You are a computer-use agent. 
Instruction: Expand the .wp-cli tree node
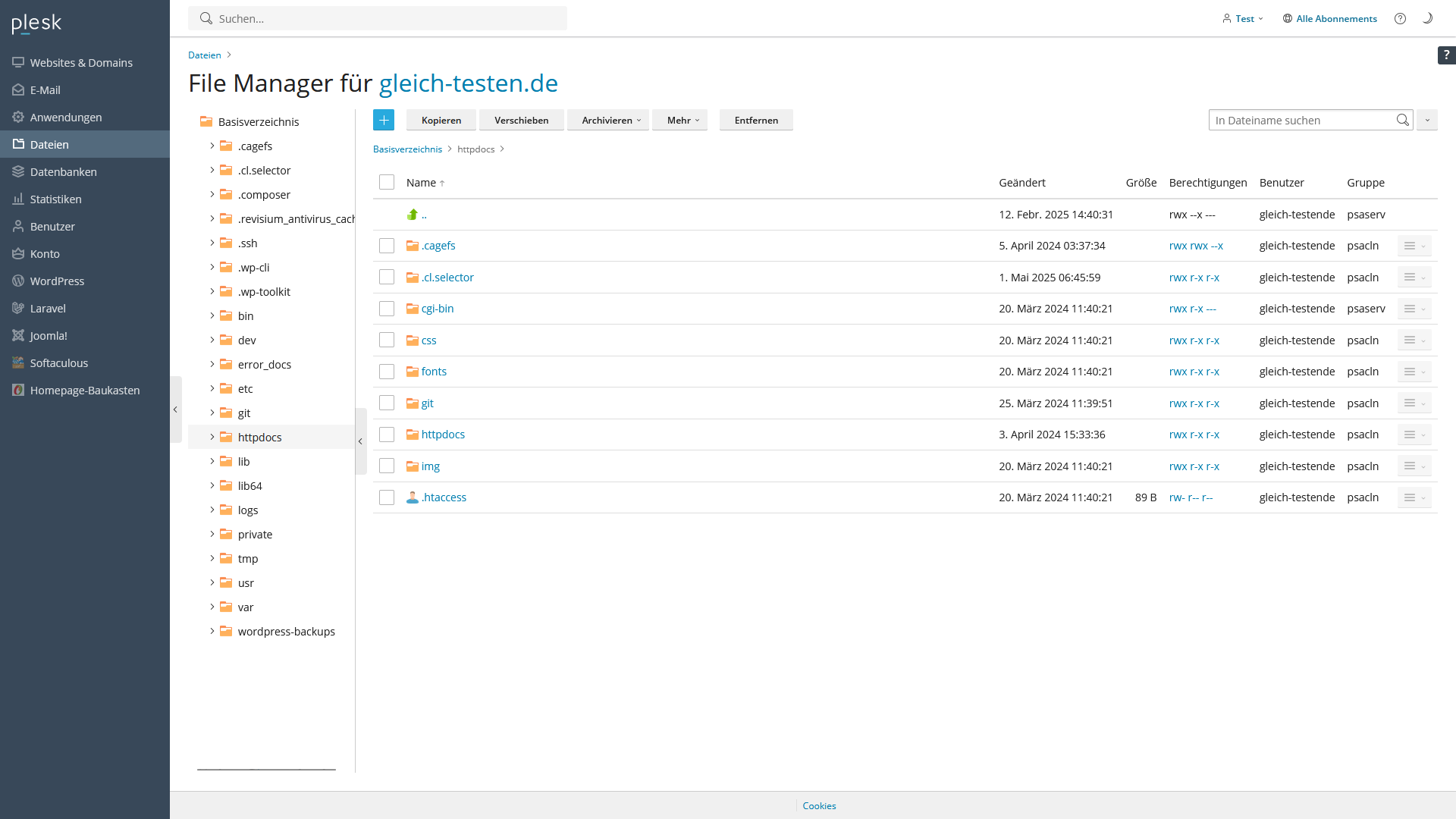click(212, 267)
